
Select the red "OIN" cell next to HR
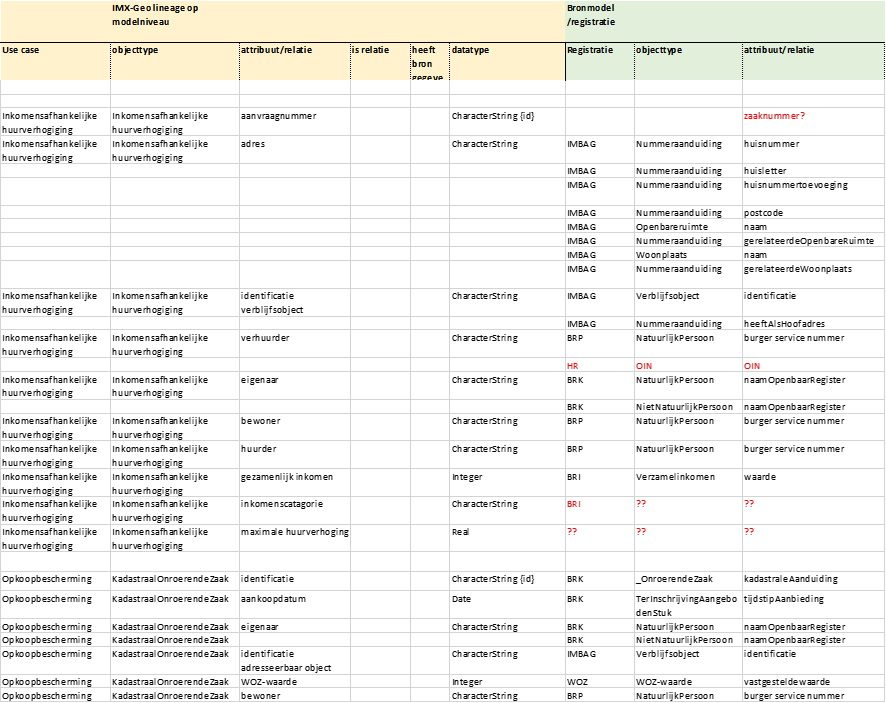tap(645, 367)
